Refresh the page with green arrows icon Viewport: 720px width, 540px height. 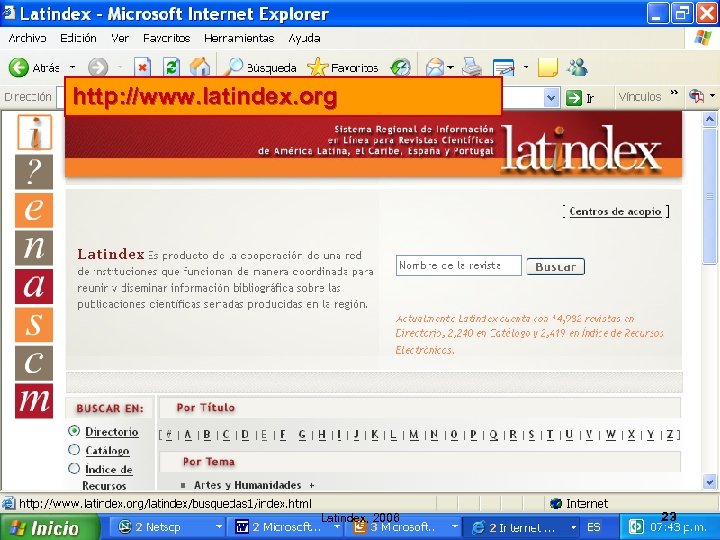[x=171, y=68]
